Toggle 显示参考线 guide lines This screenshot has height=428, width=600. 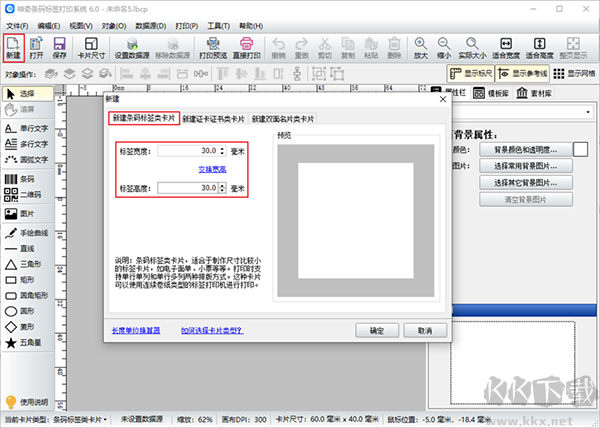(522, 73)
